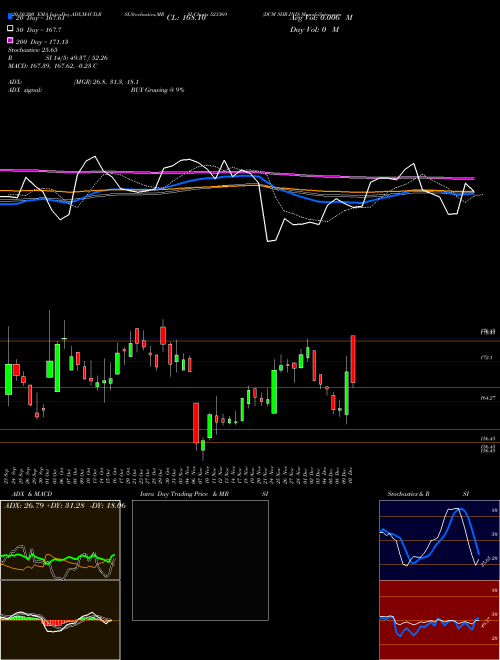500x660 pixels.
Task: Click the 'Avg Vol: 0.006 M' readout
Action: (321, 18)
